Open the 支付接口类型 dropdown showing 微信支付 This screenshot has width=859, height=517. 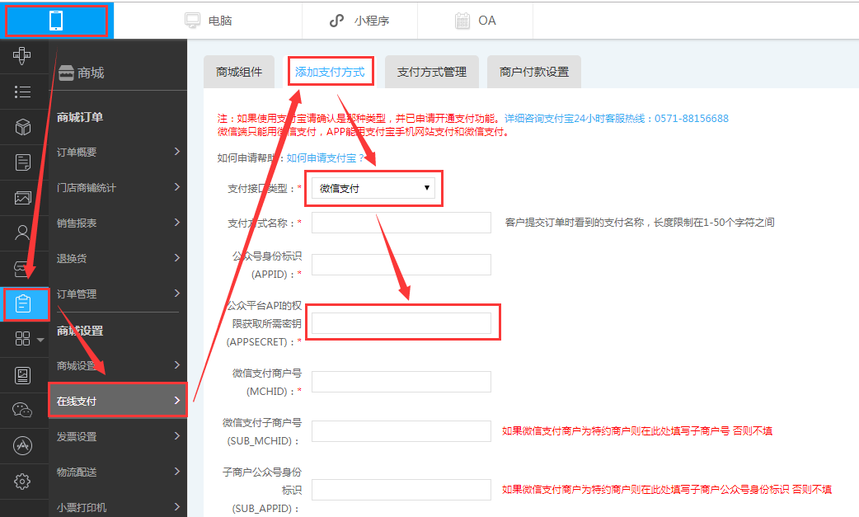click(x=374, y=188)
